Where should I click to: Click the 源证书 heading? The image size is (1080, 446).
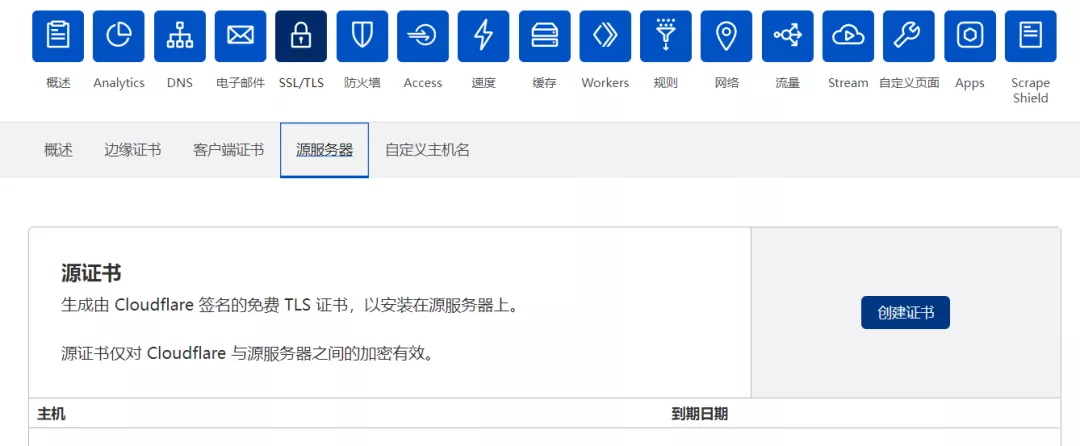click(92, 273)
